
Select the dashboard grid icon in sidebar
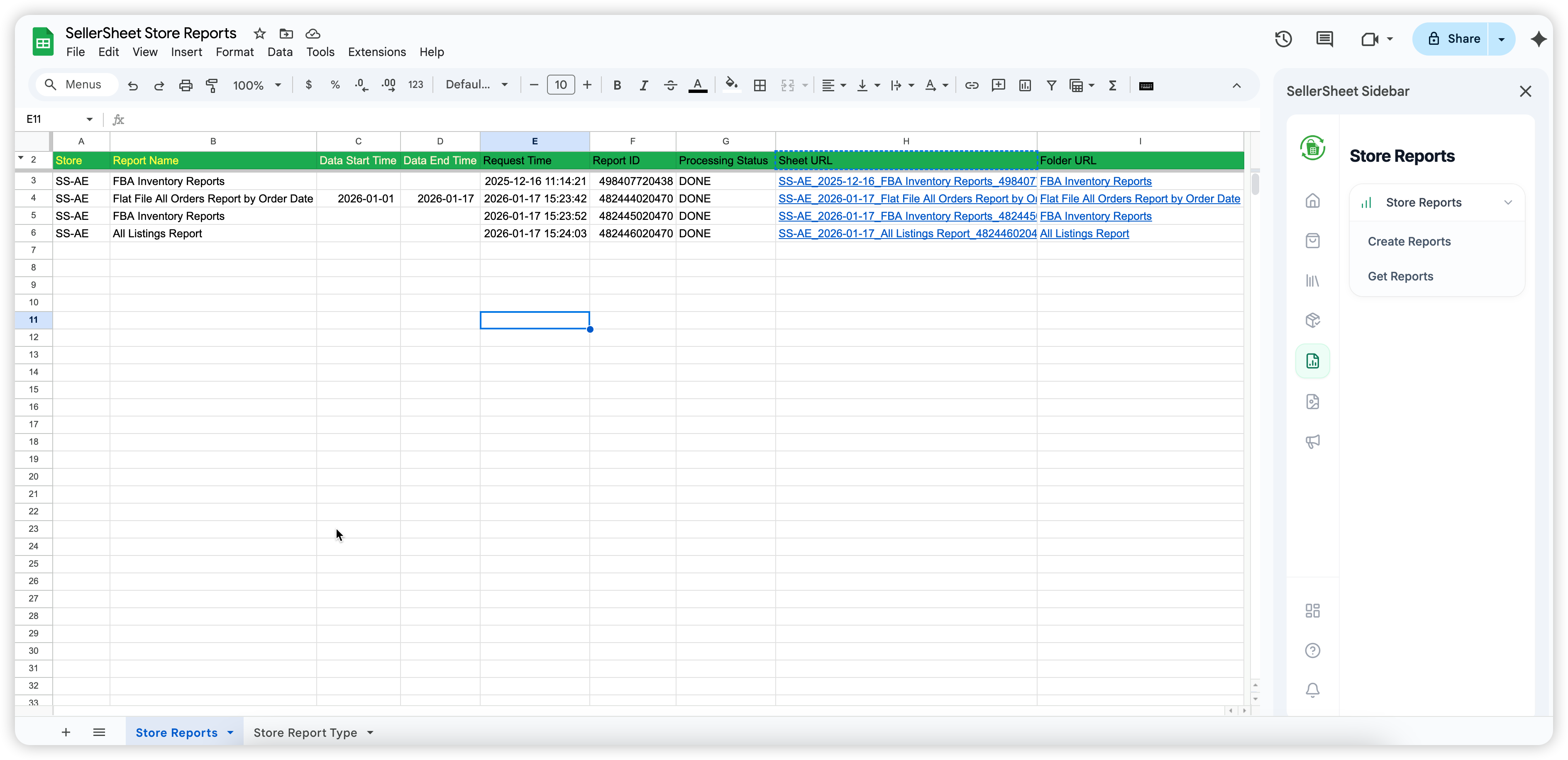(x=1312, y=610)
